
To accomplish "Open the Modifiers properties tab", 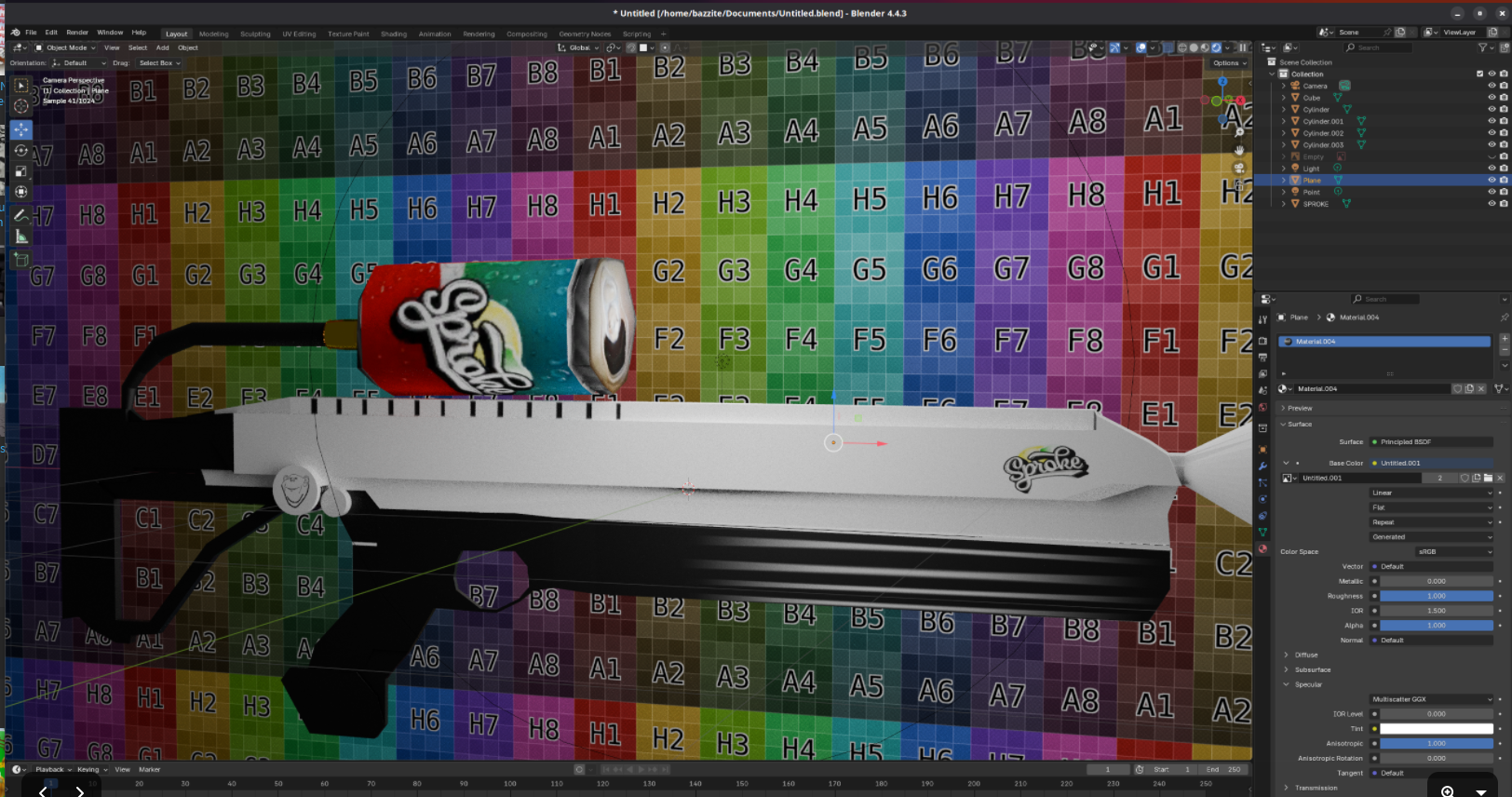I will [x=1262, y=466].
